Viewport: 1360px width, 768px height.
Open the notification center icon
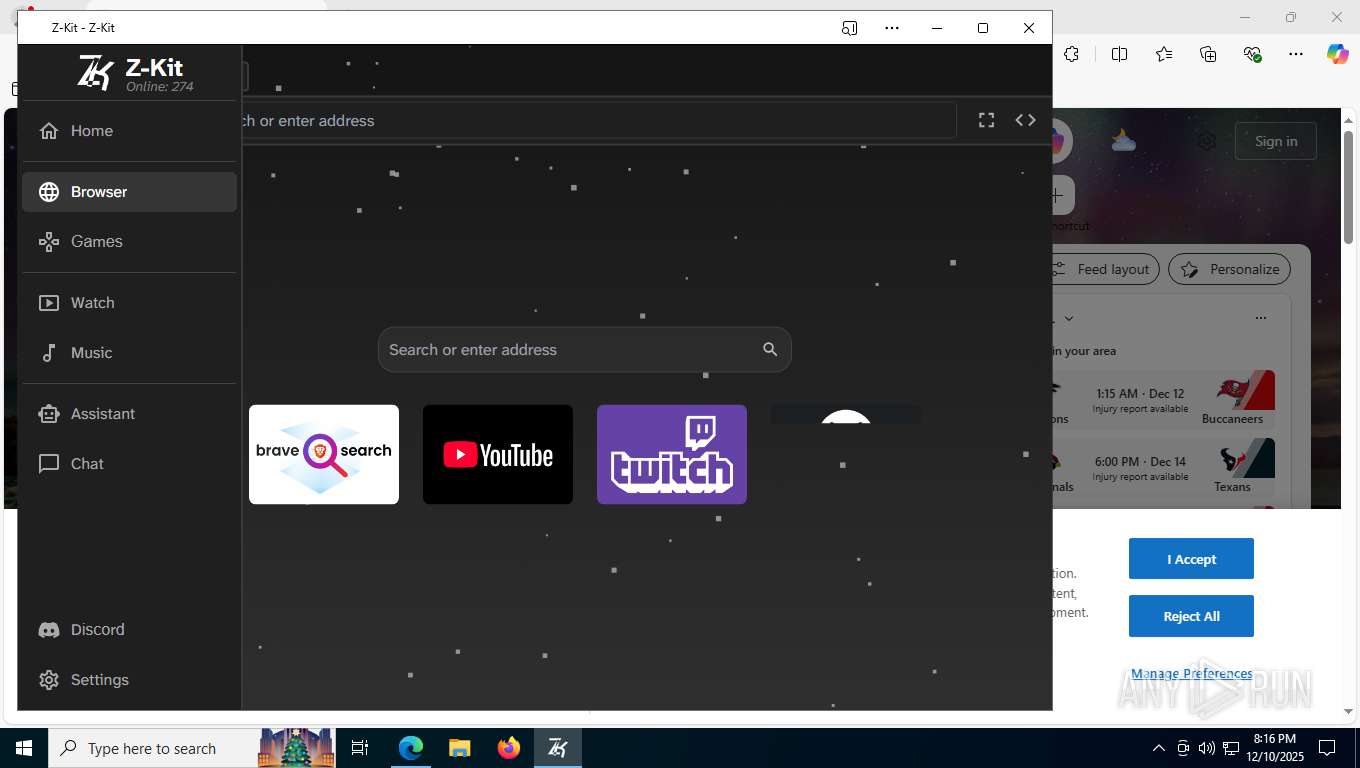click(1327, 748)
